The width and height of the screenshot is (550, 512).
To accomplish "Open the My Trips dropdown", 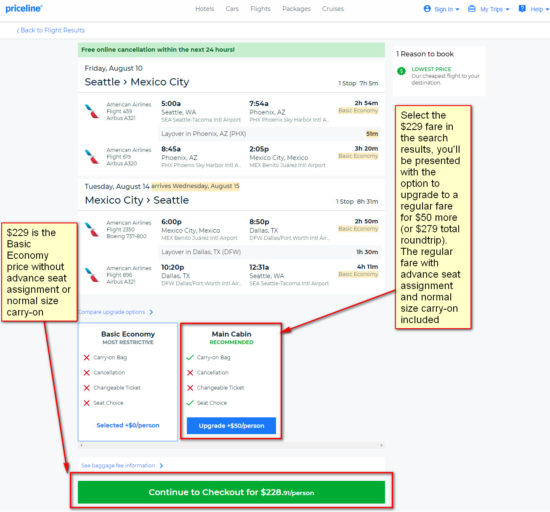I will tap(495, 9).
